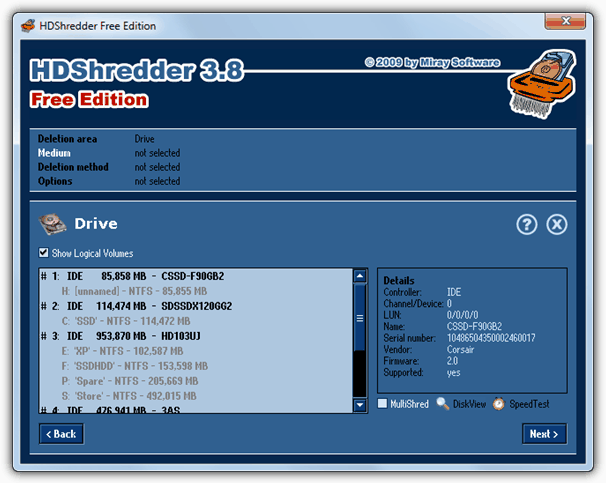Click the drive list scroll down arrow
The height and width of the screenshot is (483, 606).
[x=360, y=405]
